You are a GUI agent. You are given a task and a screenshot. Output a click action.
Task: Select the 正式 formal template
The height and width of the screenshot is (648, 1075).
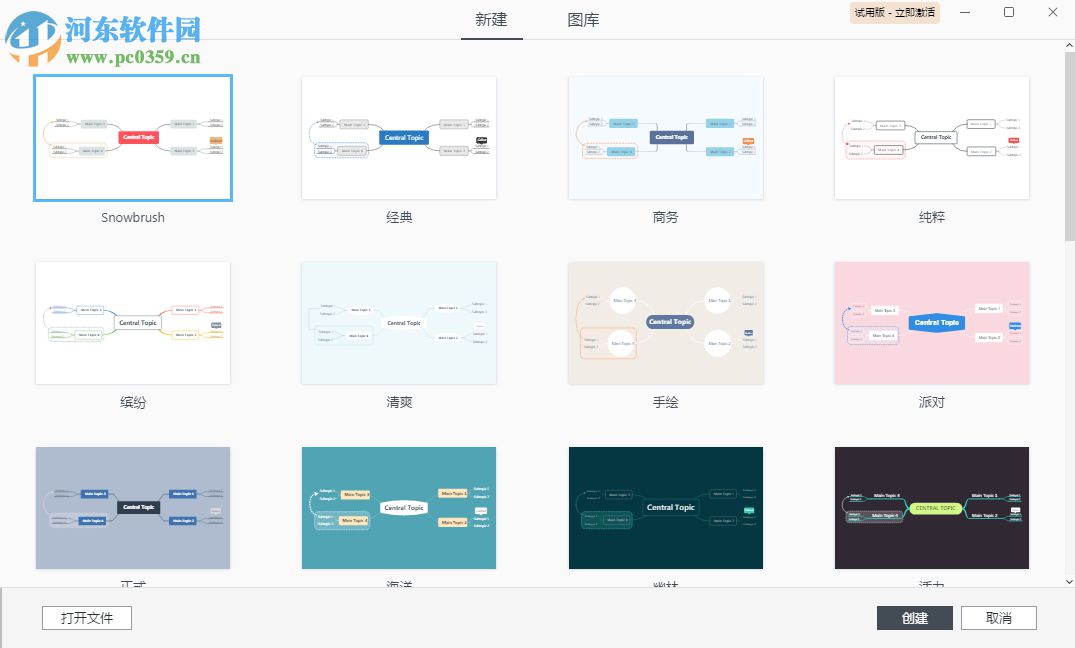pyautogui.click(x=133, y=508)
